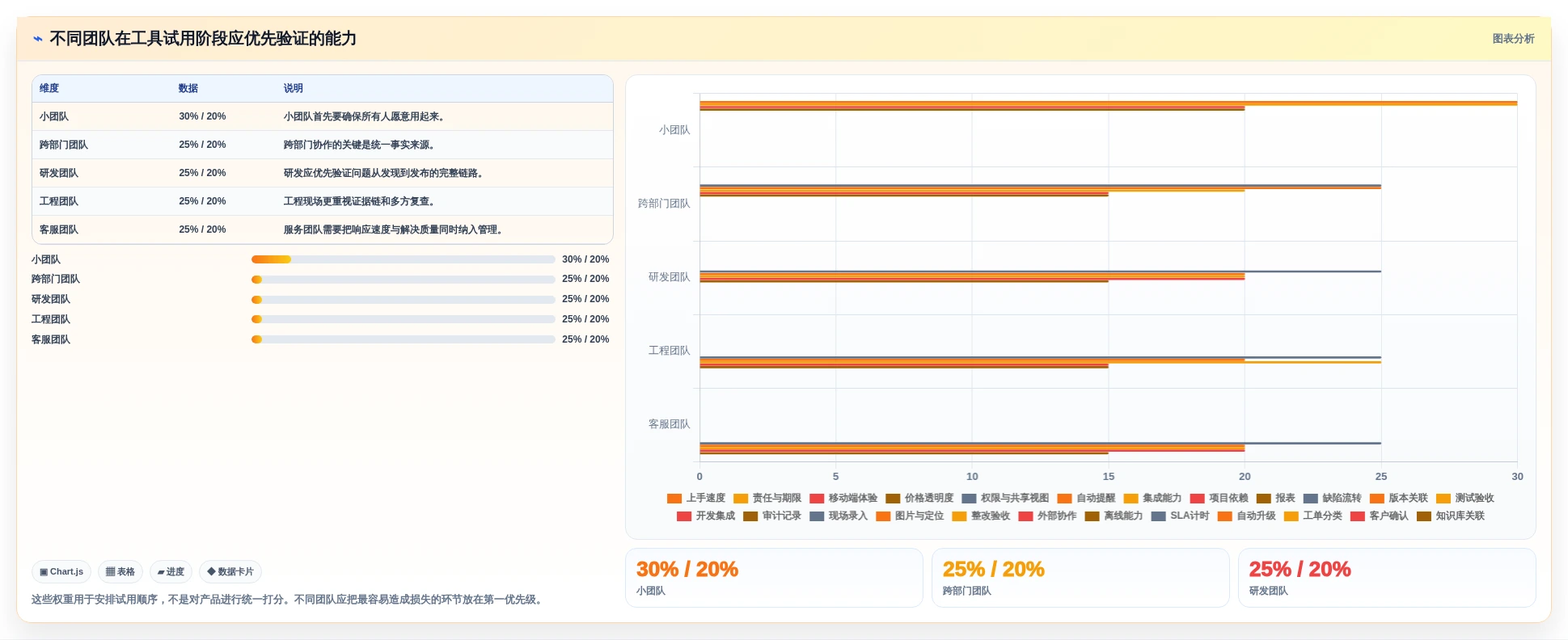Viewport: 1568px width, 640px height.
Task: Click the 工单分类 legend entry
Action: [x=1312, y=516]
